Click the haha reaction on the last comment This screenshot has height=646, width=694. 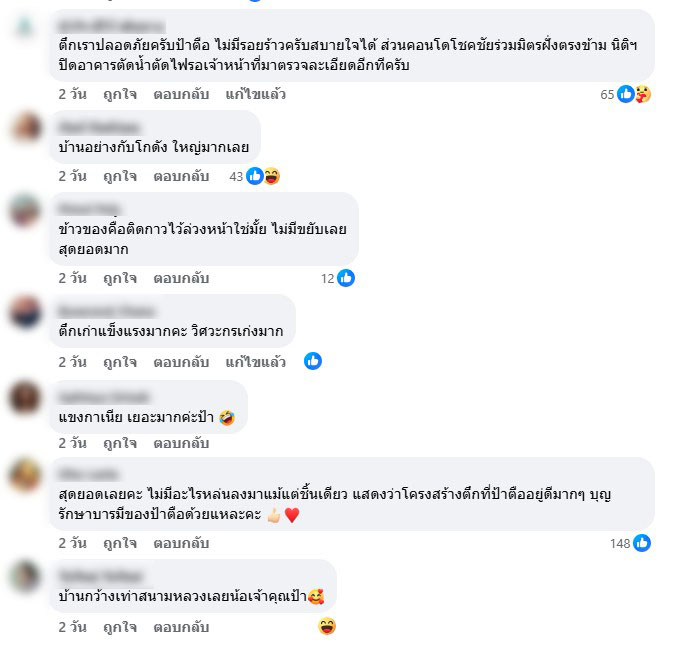[x=327, y=626]
